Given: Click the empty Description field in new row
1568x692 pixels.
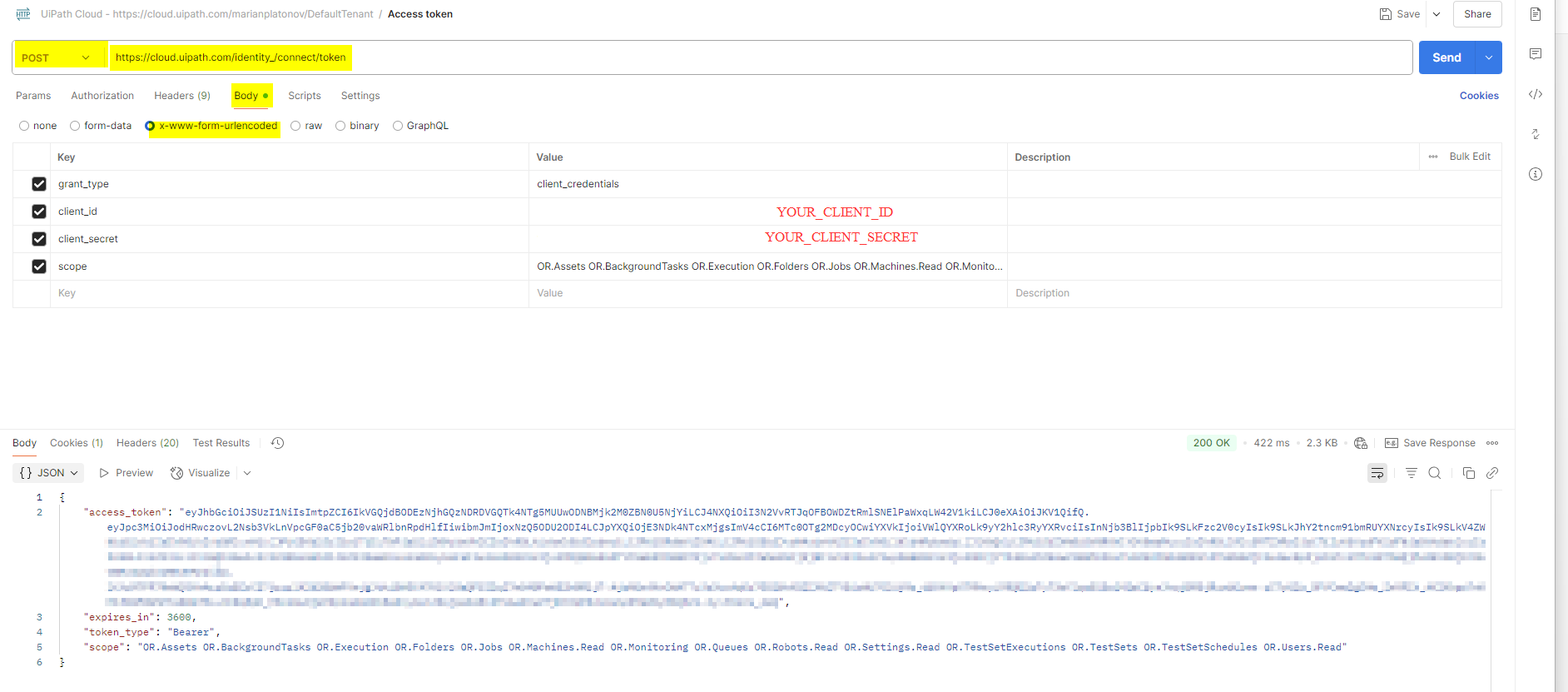Looking at the screenshot, I should [x=1254, y=293].
